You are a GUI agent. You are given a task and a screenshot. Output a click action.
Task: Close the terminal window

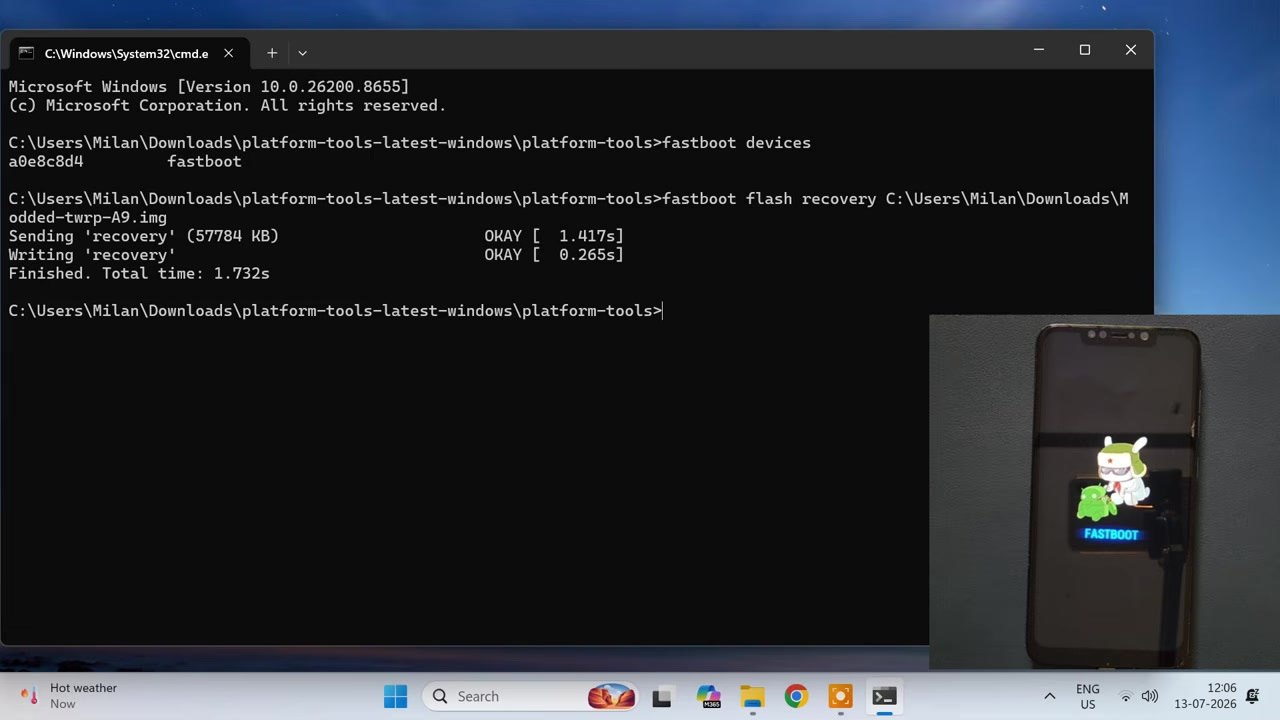click(x=1131, y=50)
